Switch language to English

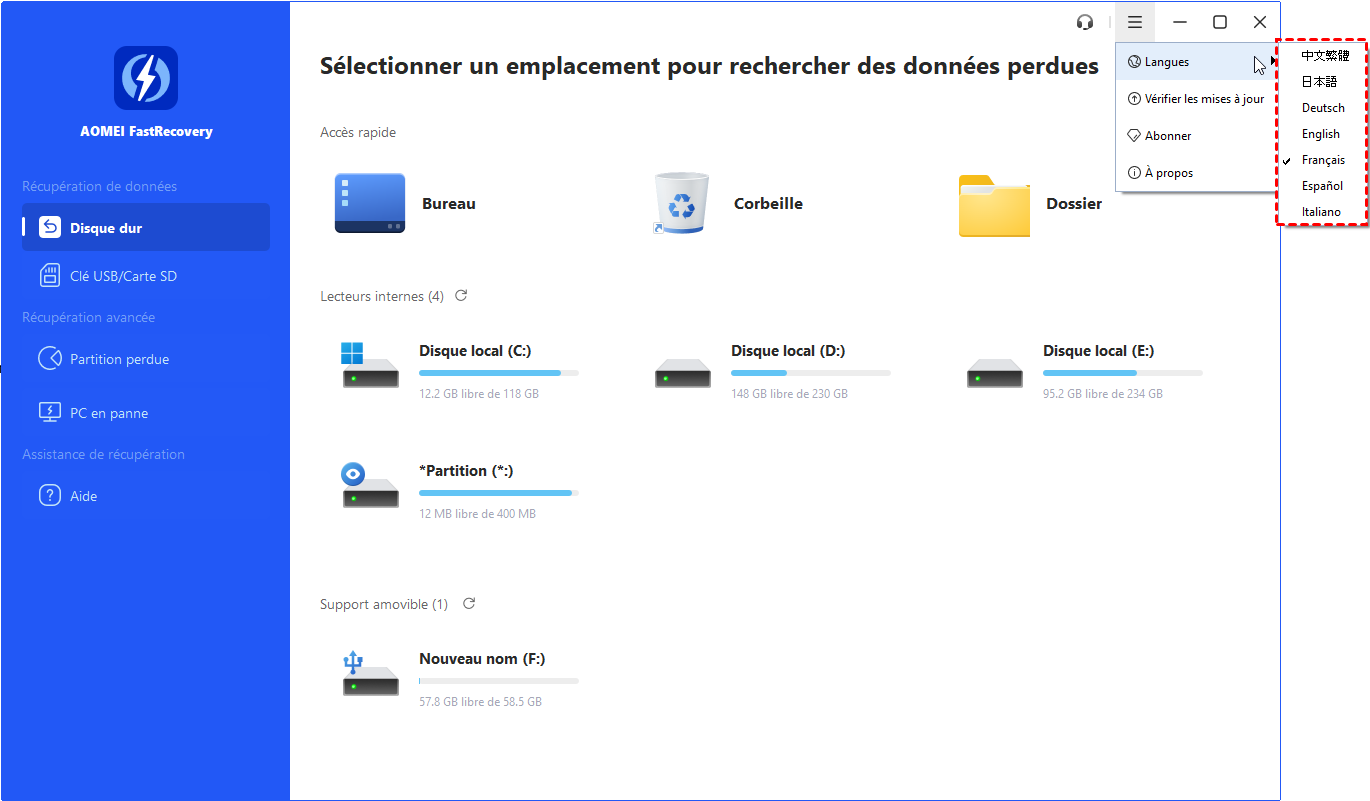pyautogui.click(x=1320, y=134)
